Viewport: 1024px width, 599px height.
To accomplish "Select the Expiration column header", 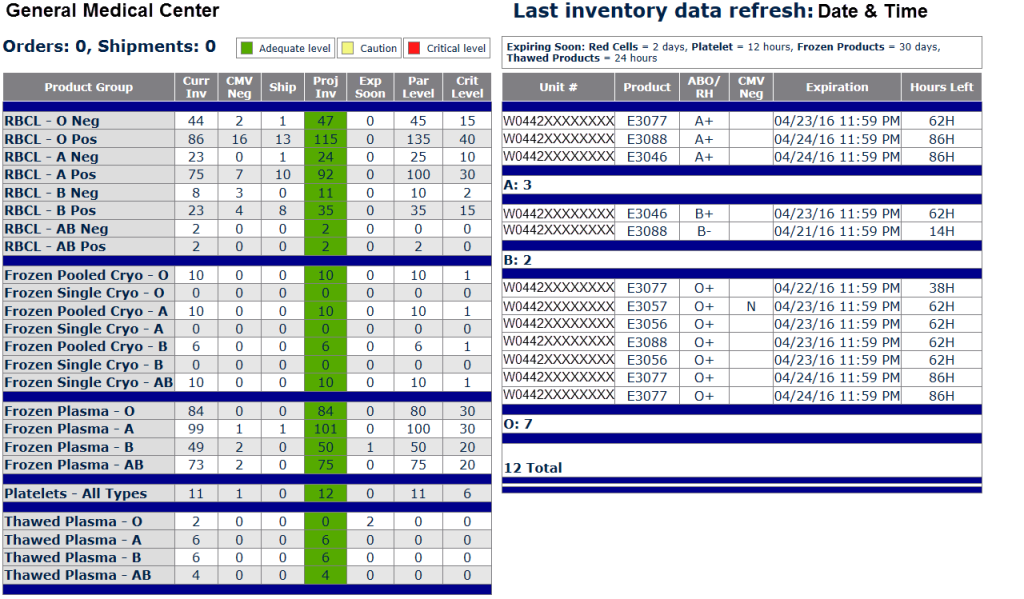I will click(x=837, y=87).
